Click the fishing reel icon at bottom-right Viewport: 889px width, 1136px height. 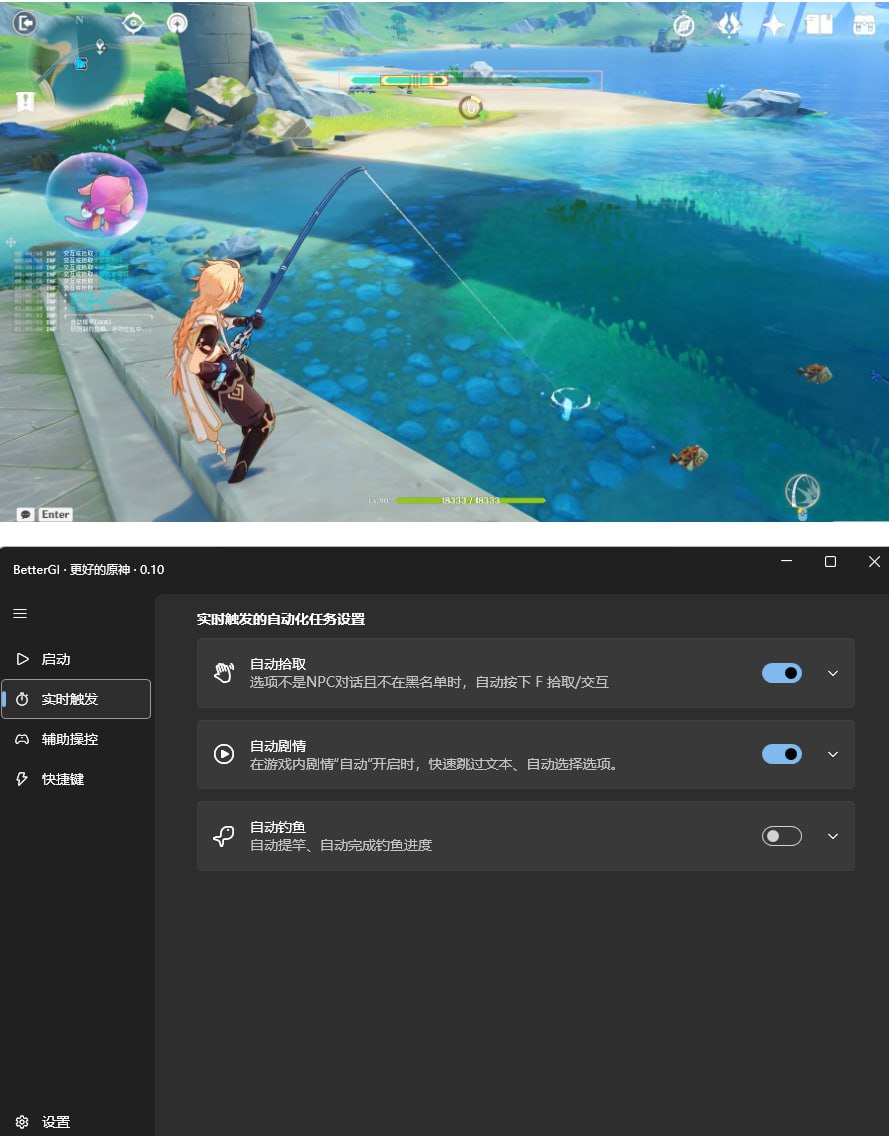pyautogui.click(x=802, y=491)
